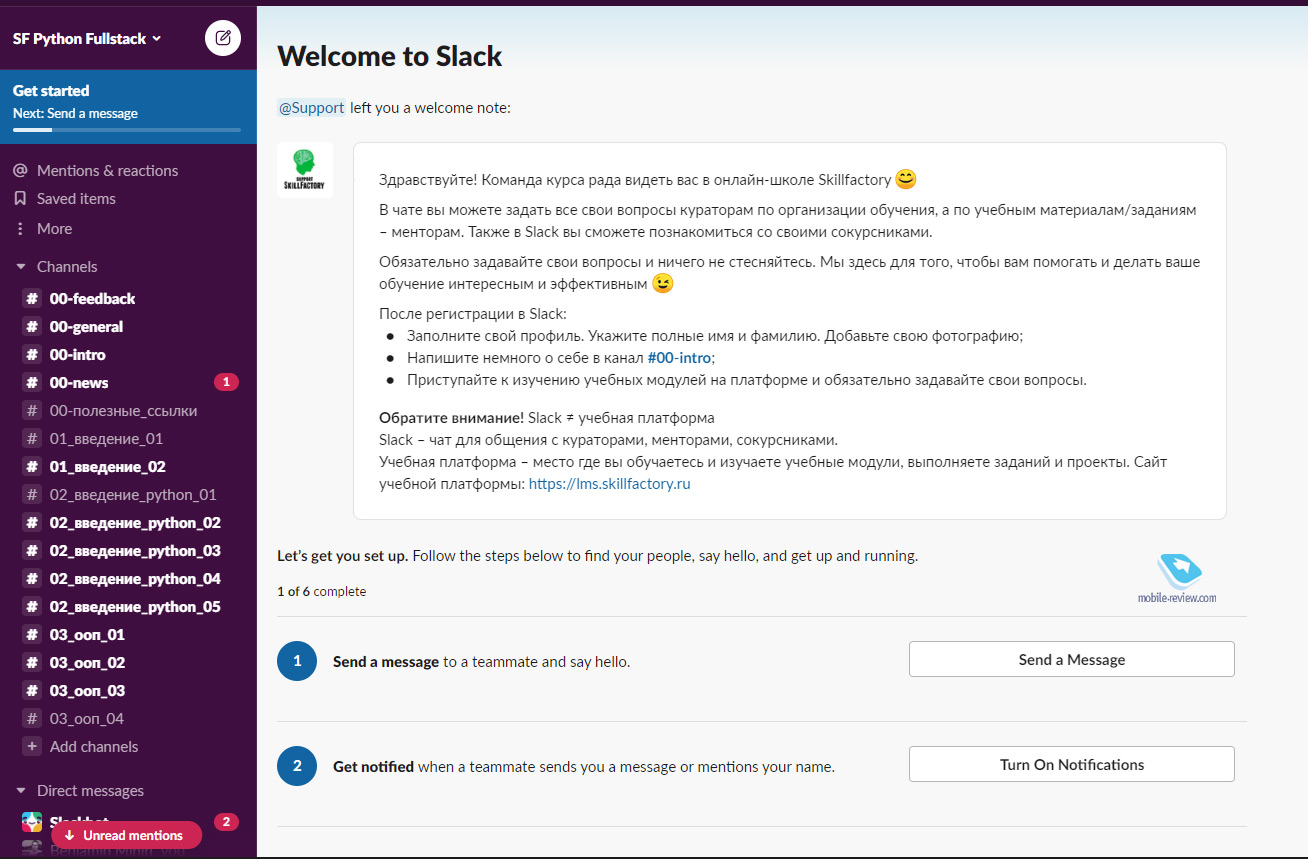Click the compose new message icon
The width and height of the screenshot is (1308, 859).
point(223,38)
